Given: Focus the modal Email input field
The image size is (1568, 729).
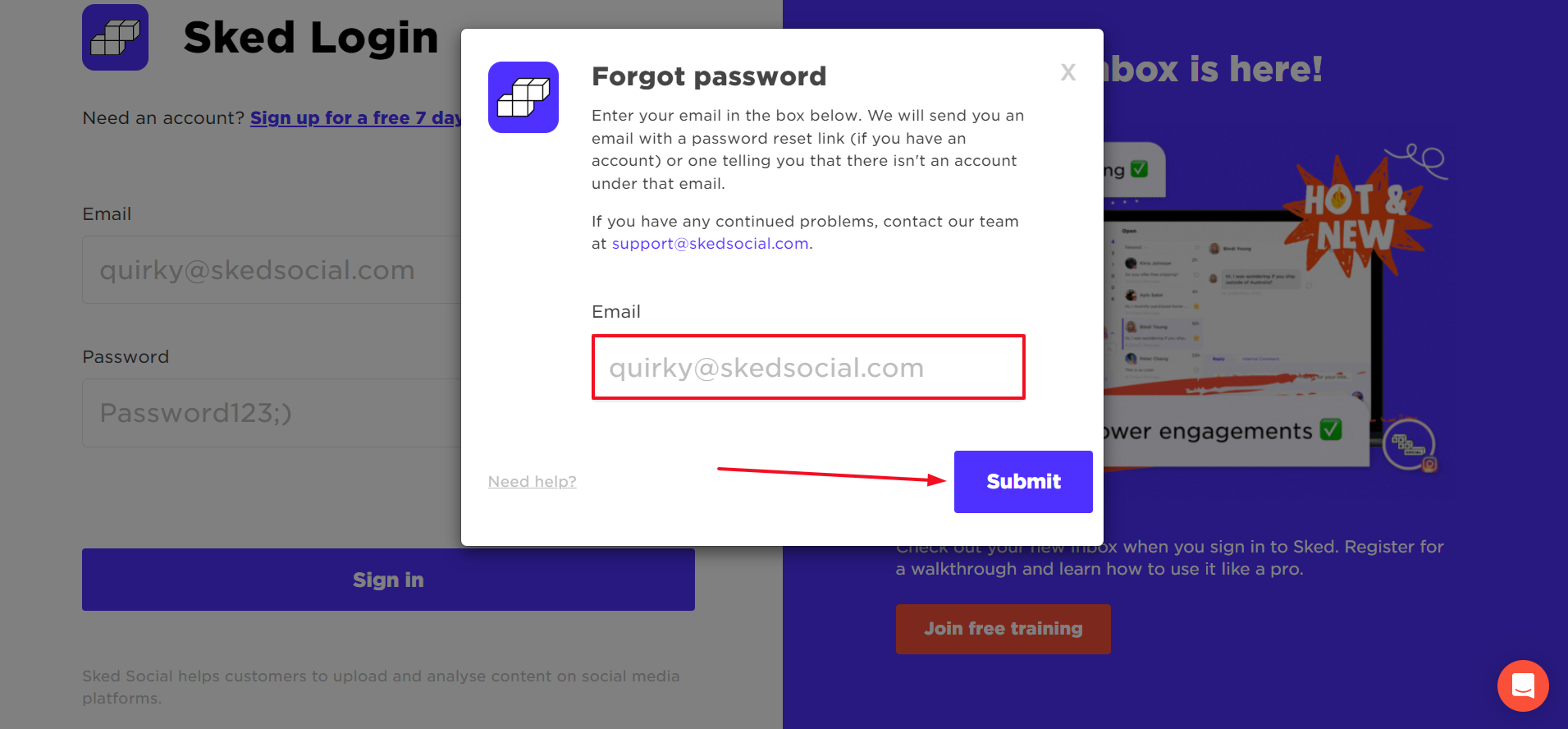Looking at the screenshot, I should click(x=808, y=367).
